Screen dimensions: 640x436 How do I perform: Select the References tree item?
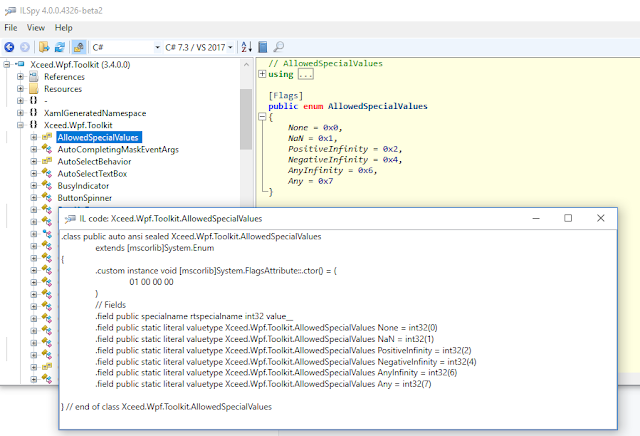pyautogui.click(x=64, y=77)
